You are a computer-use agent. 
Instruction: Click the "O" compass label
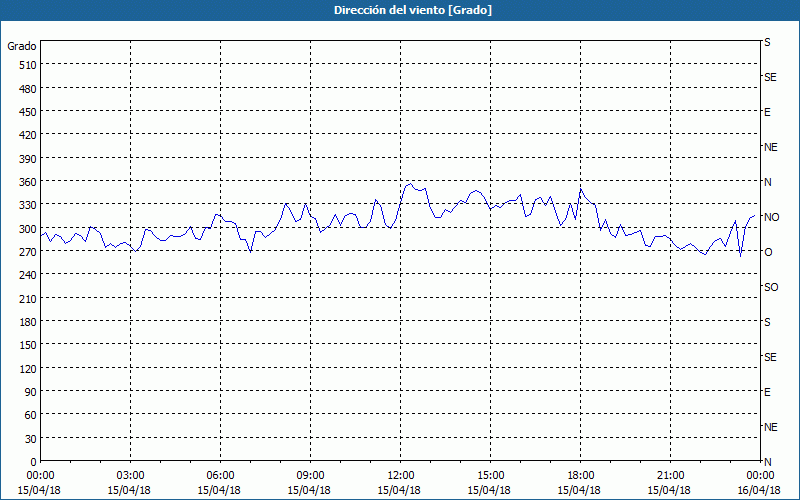(768, 252)
